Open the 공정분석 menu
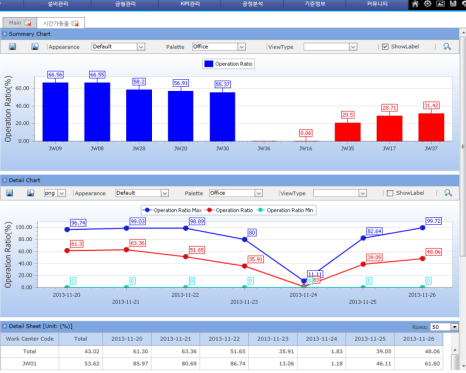 click(252, 4)
